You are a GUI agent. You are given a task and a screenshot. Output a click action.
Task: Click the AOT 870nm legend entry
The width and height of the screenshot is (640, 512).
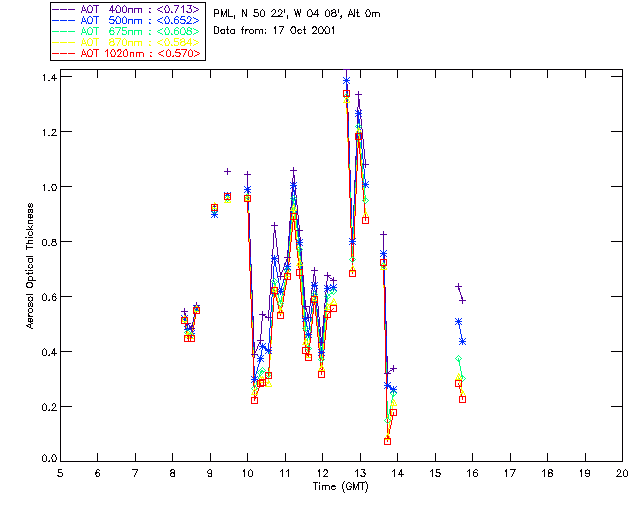[x=127, y=42]
